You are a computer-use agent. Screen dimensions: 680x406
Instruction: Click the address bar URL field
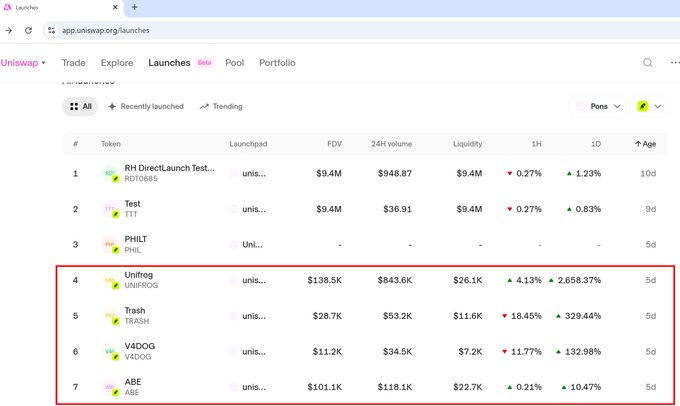pos(360,30)
